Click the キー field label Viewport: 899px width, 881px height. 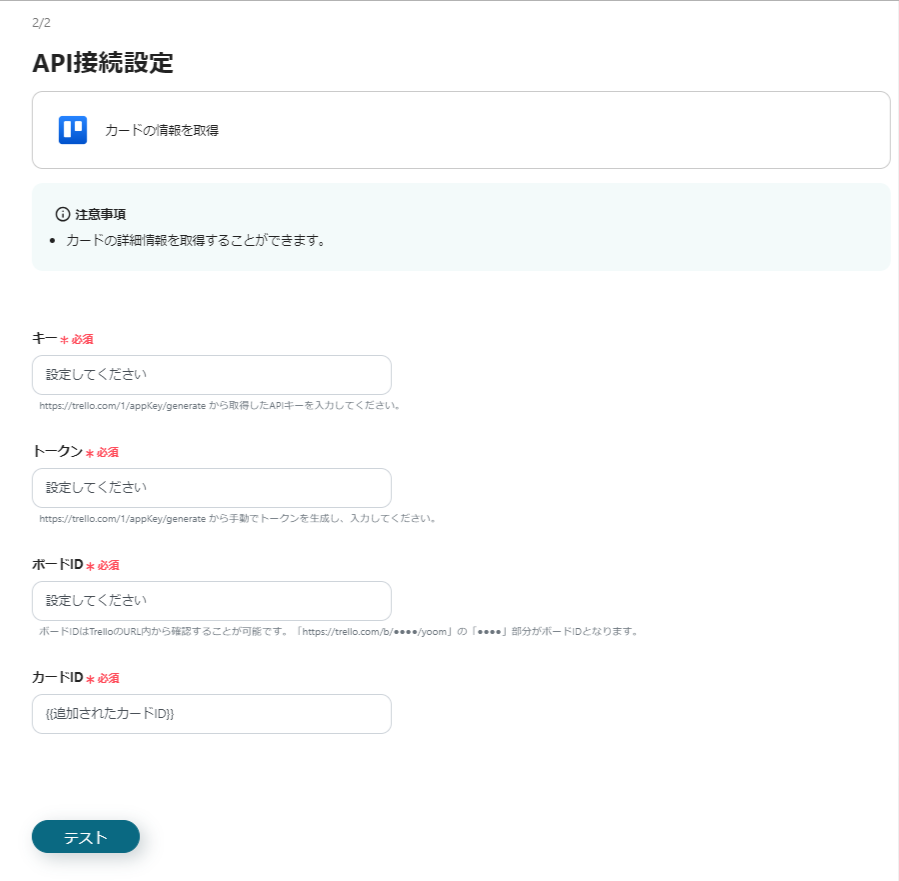[x=45, y=338]
